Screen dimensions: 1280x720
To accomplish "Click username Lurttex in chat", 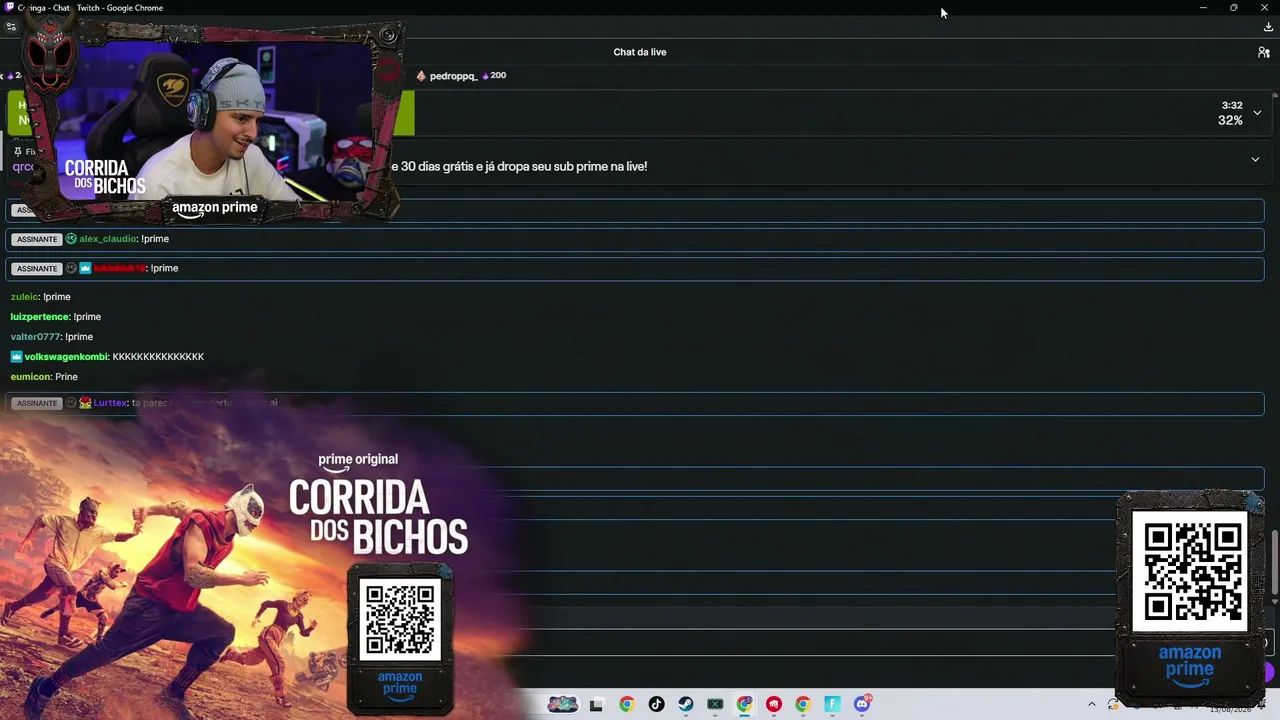I will click(110, 403).
